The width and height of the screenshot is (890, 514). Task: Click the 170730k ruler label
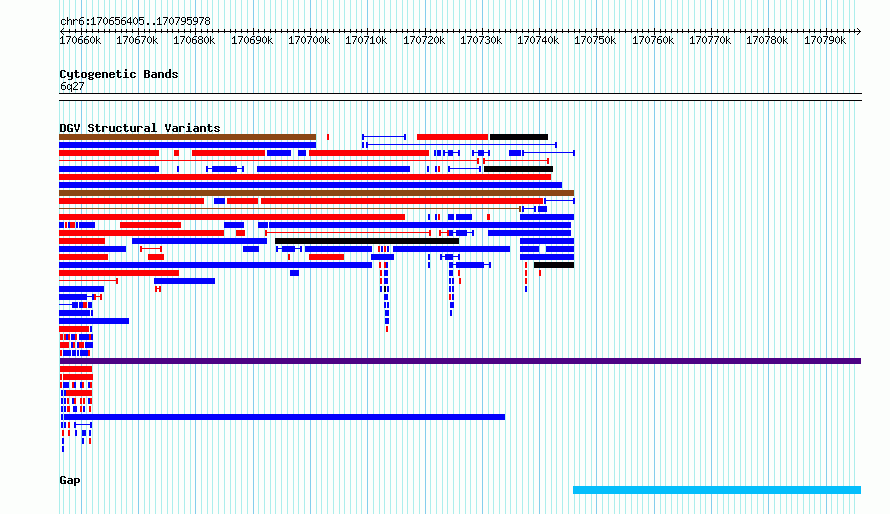coord(481,41)
